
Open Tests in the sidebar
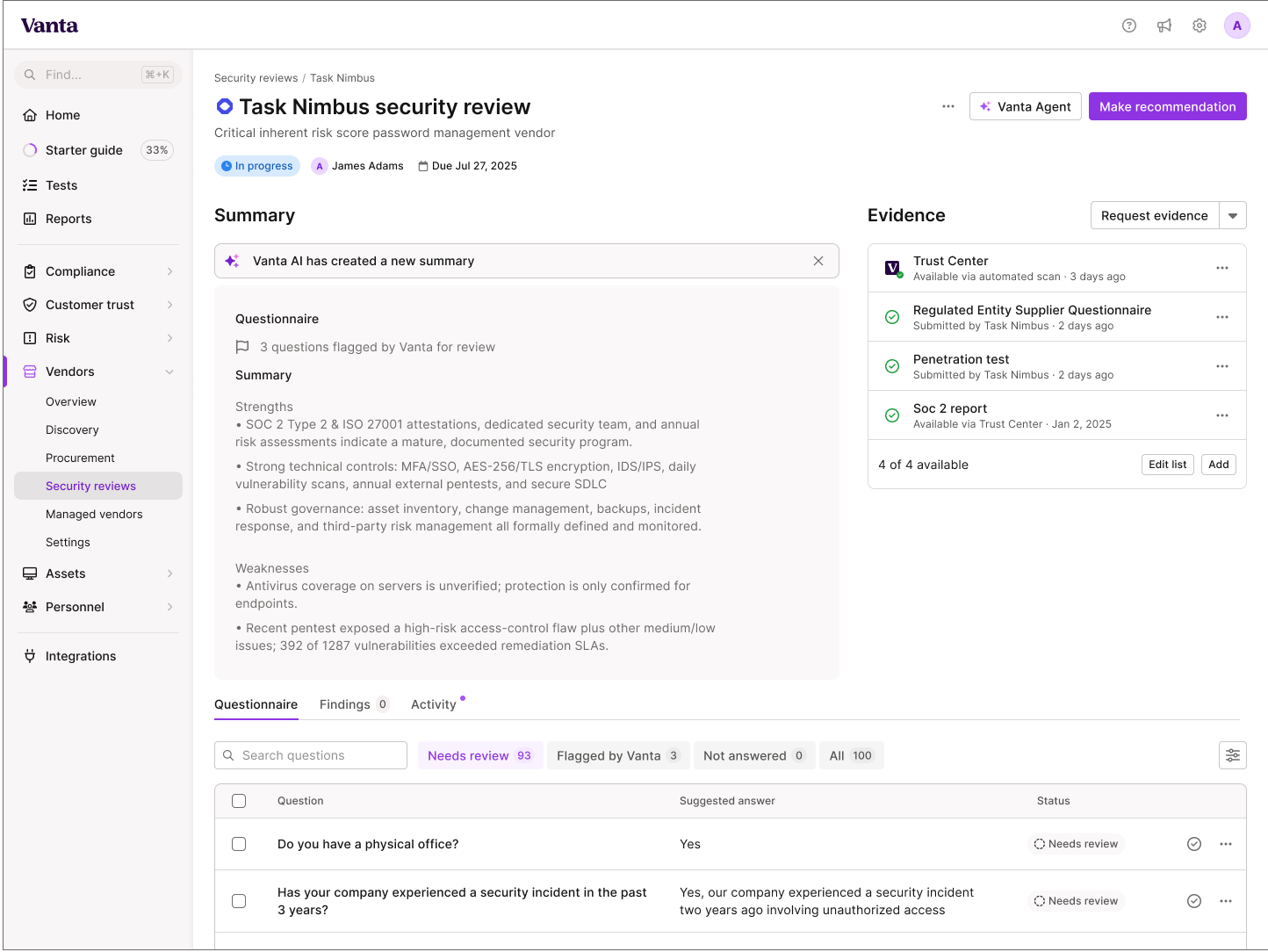coord(98,185)
